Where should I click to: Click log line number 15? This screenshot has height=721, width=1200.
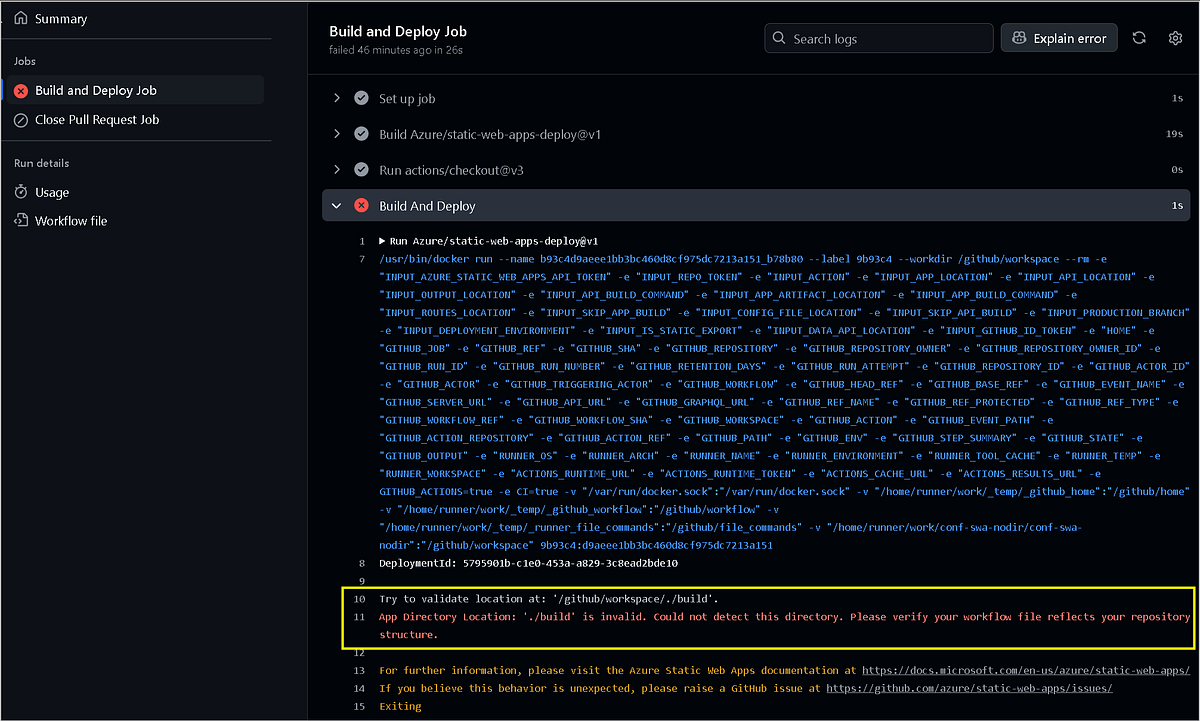[x=360, y=706]
